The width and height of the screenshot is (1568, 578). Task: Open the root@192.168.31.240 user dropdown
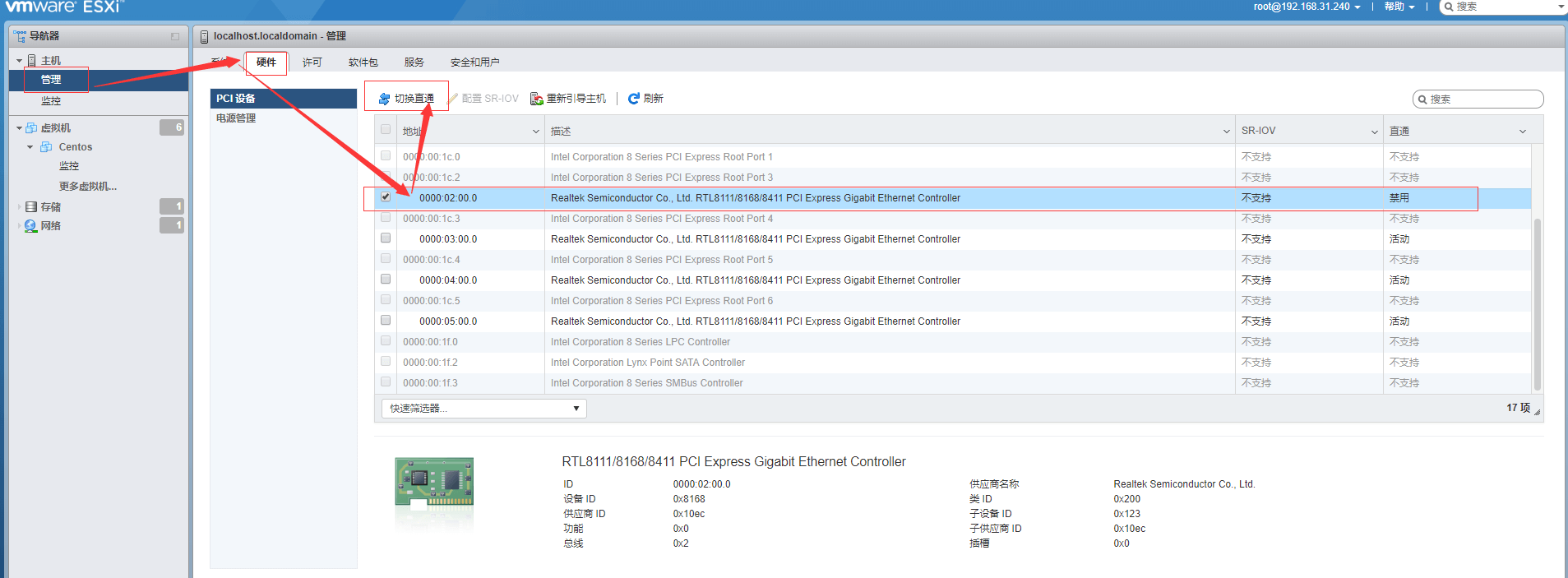(x=1307, y=7)
